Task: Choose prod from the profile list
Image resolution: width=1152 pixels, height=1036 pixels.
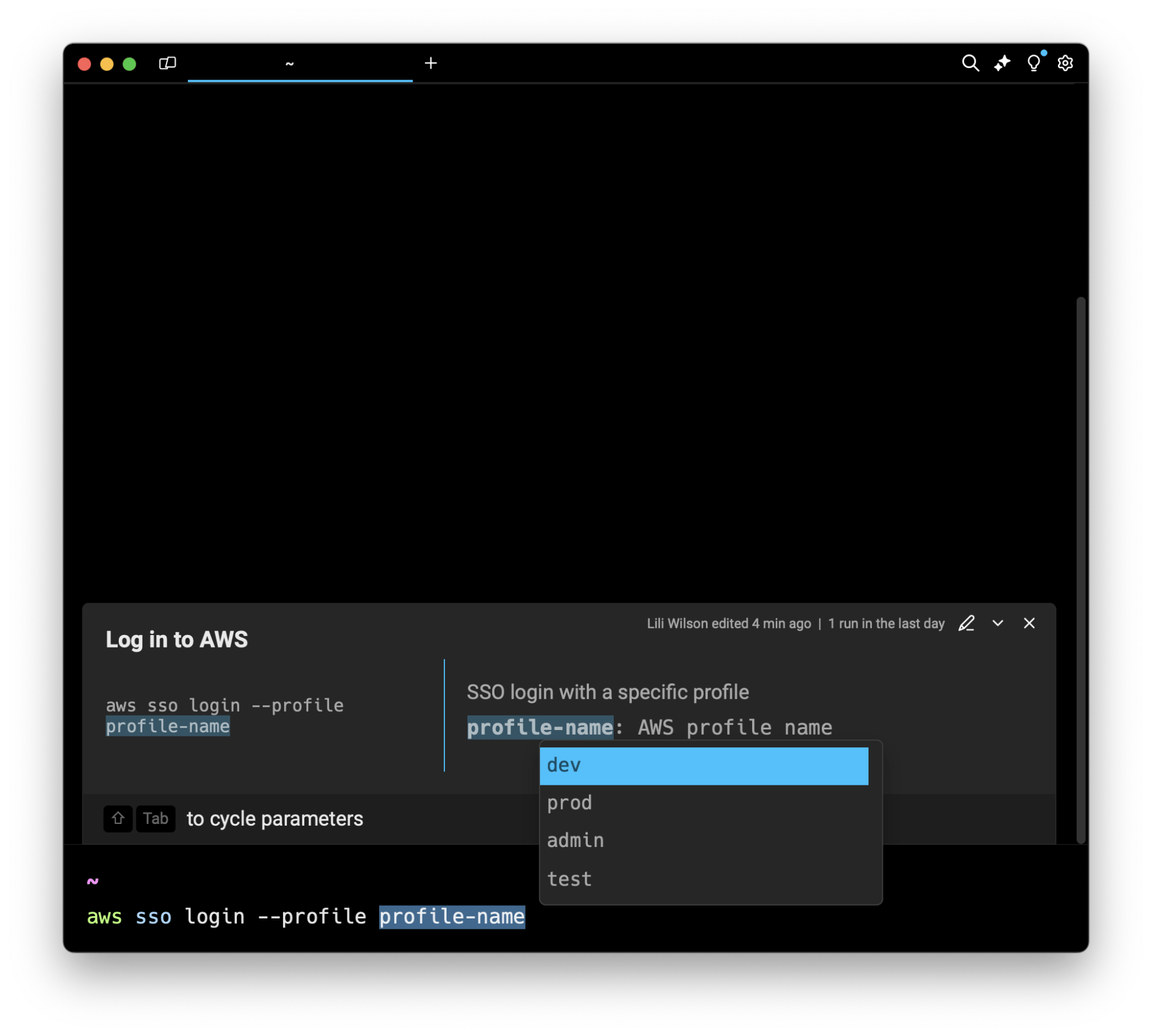Action: [703, 803]
